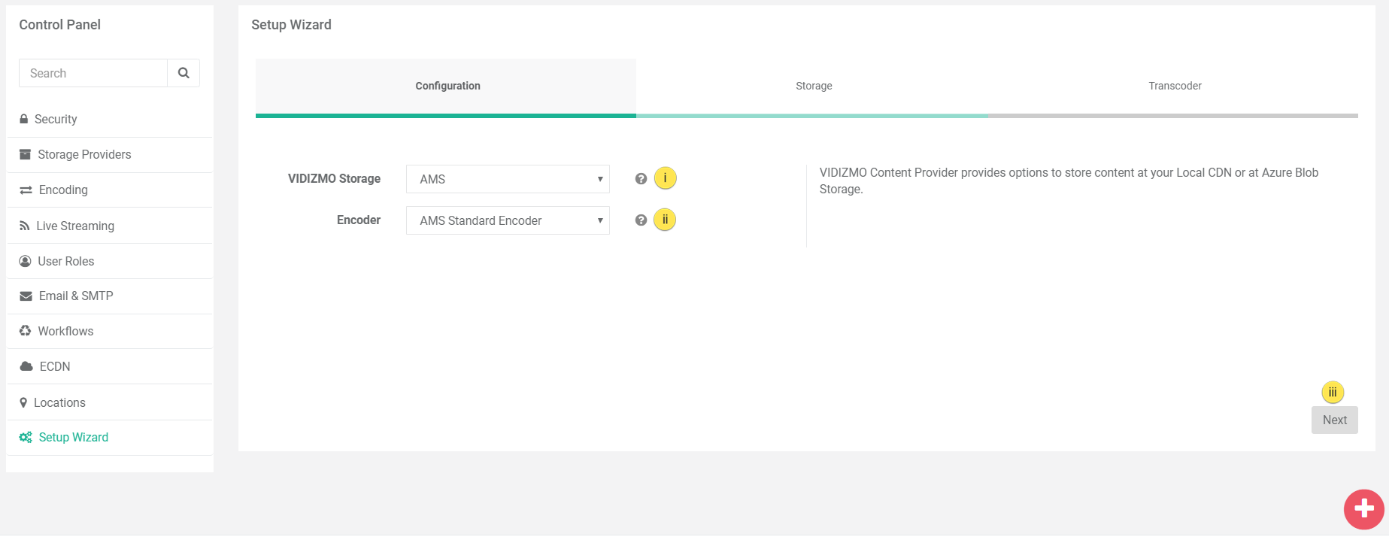Click the Security lock icon
Viewport: 1389px width, 537px height.
[24, 119]
